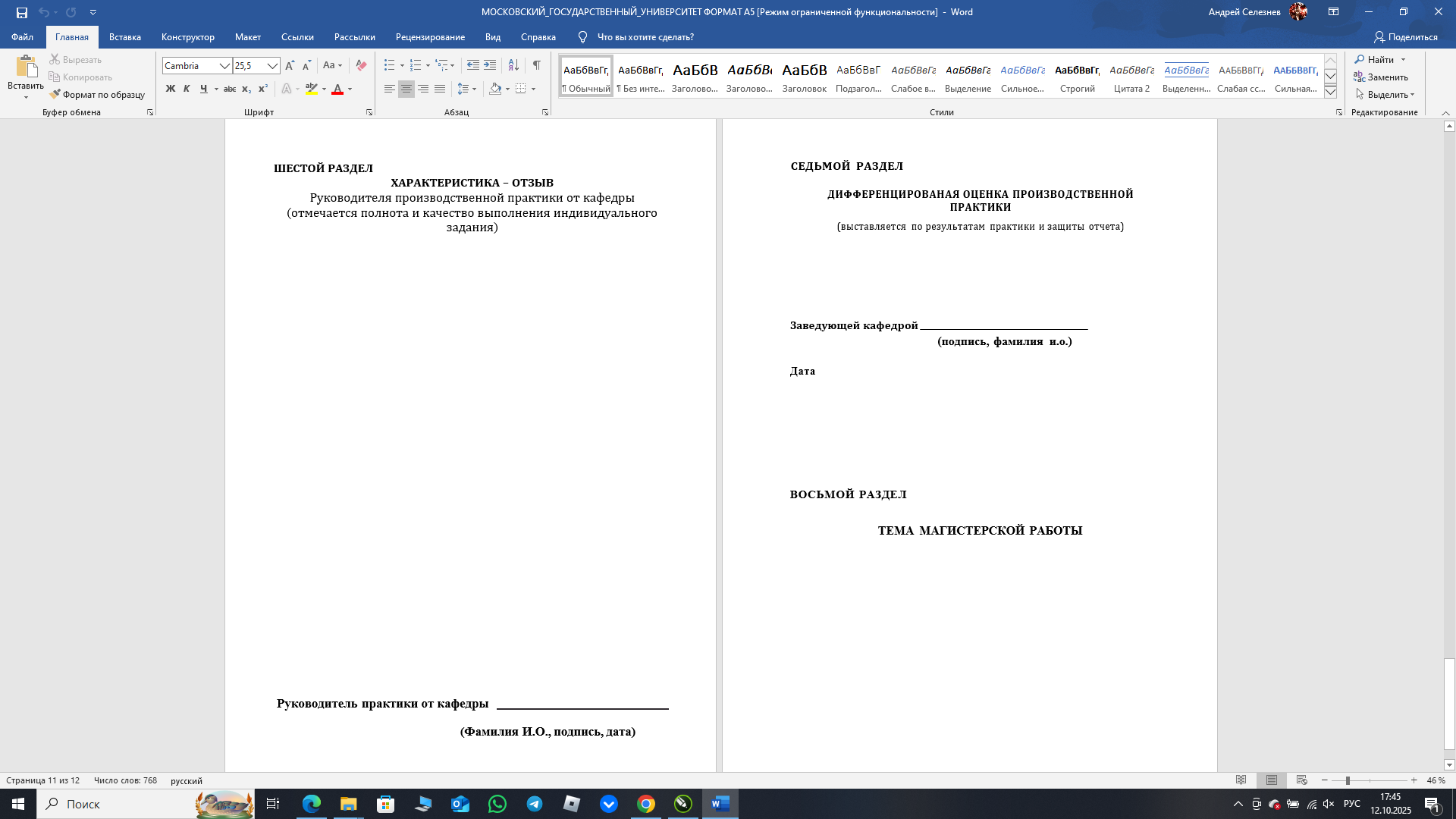Expand the Styles gallery with the More arrow
Image resolution: width=1456 pixels, height=819 pixels.
pos(1330,92)
